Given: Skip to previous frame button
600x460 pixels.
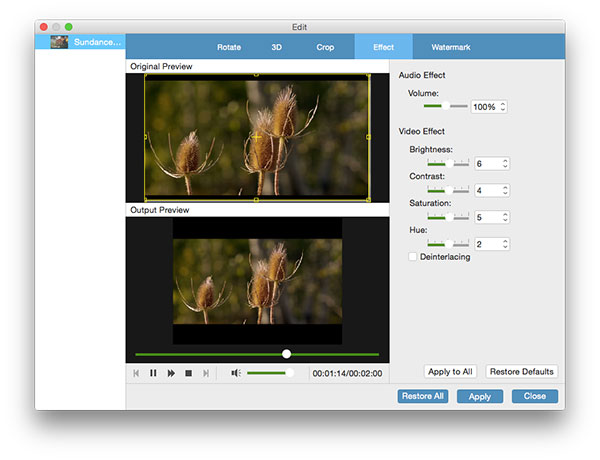Looking at the screenshot, I should coord(136,373).
